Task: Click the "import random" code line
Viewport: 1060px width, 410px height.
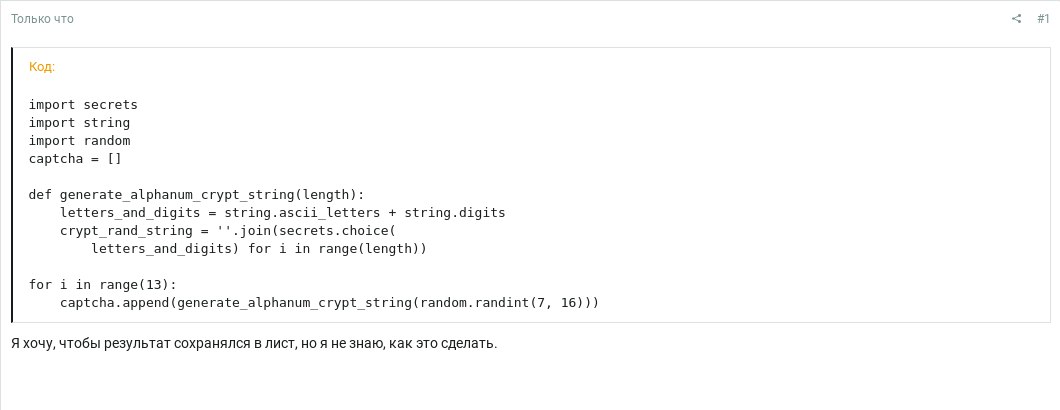Action: [79, 141]
